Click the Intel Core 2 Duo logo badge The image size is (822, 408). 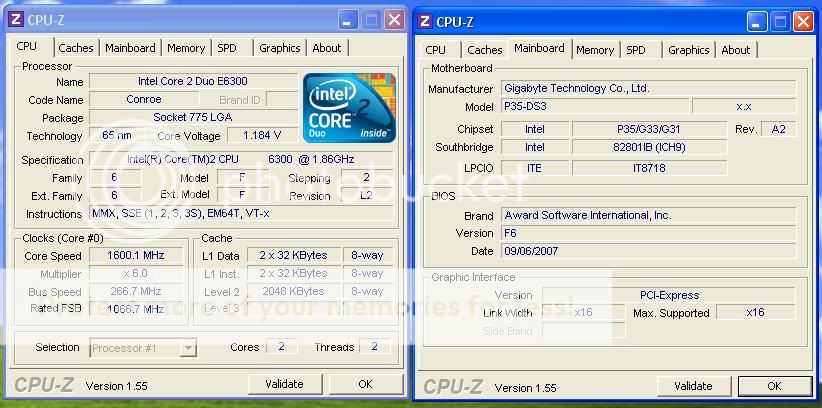pos(349,108)
